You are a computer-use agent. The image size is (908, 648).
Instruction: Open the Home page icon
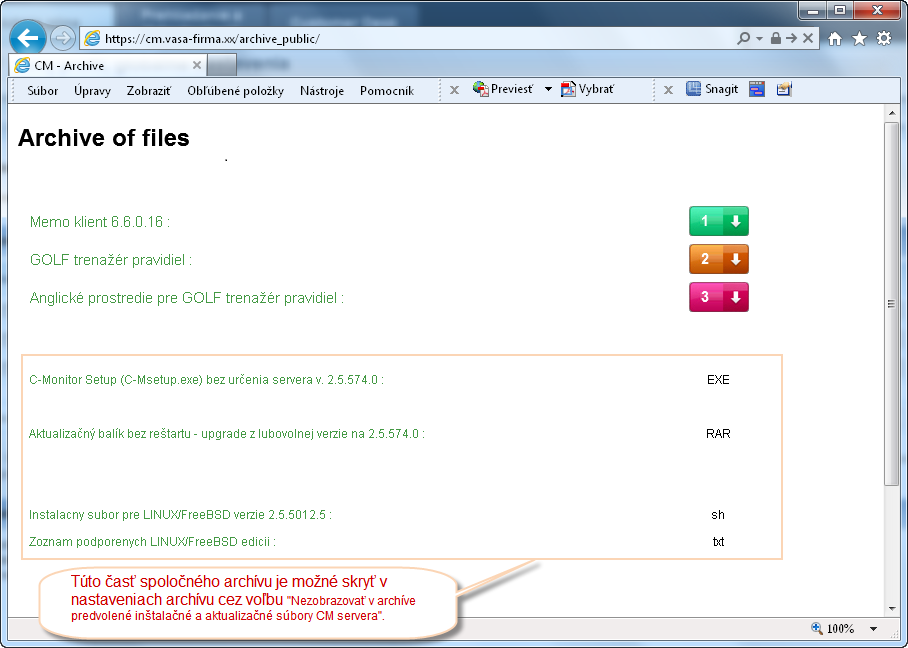pos(834,39)
